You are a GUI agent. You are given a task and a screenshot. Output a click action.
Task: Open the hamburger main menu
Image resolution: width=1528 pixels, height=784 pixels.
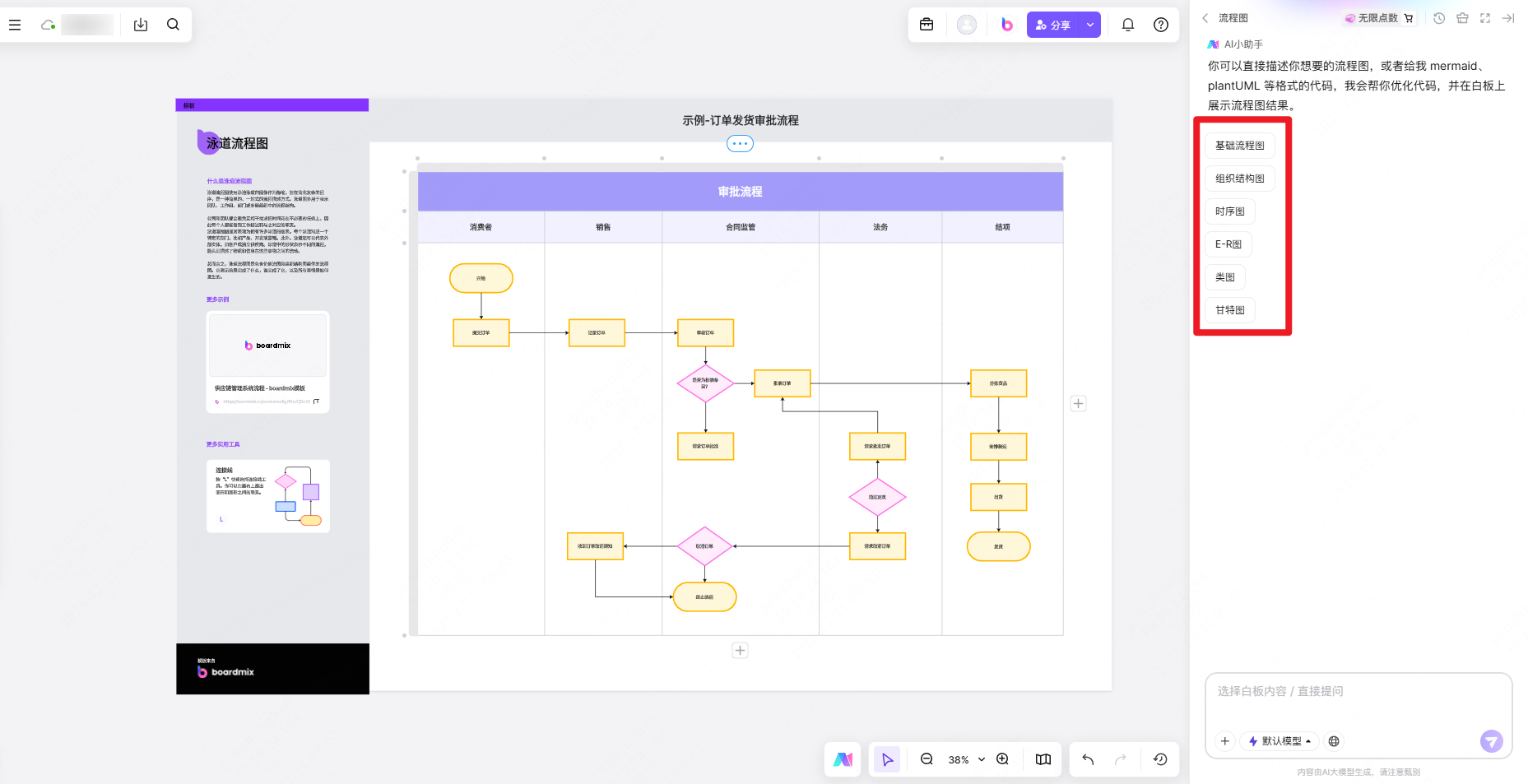point(15,25)
